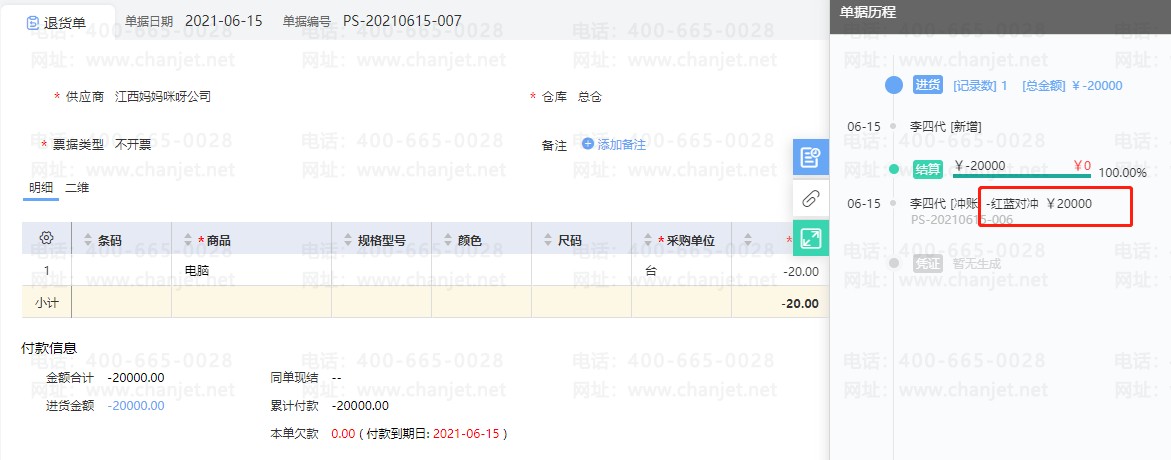
Task: Select the 退货单 tab
Action: coord(58,23)
